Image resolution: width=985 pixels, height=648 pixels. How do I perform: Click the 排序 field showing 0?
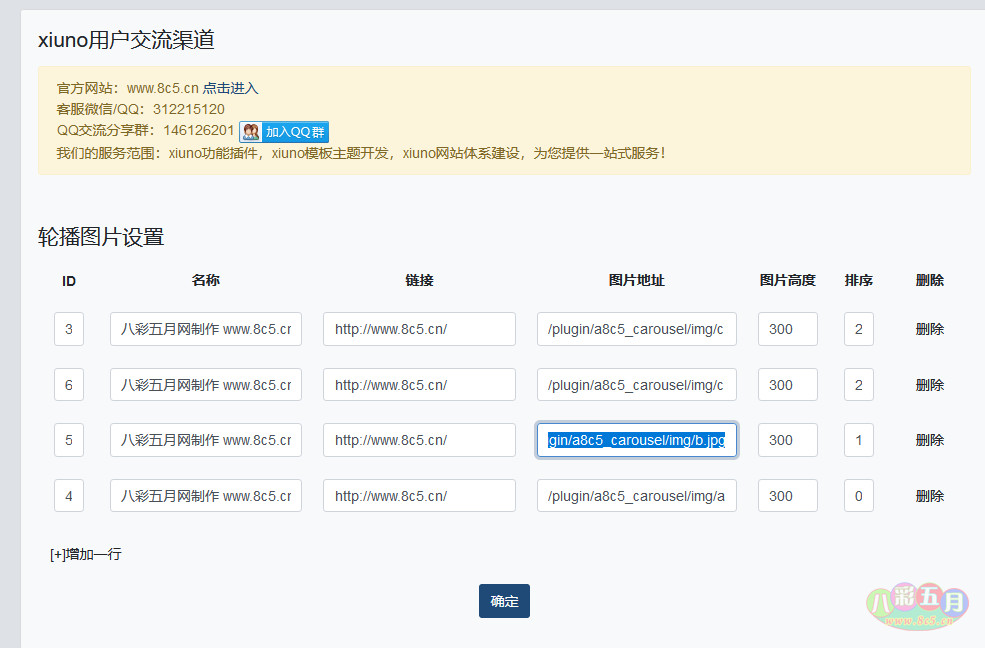(859, 496)
